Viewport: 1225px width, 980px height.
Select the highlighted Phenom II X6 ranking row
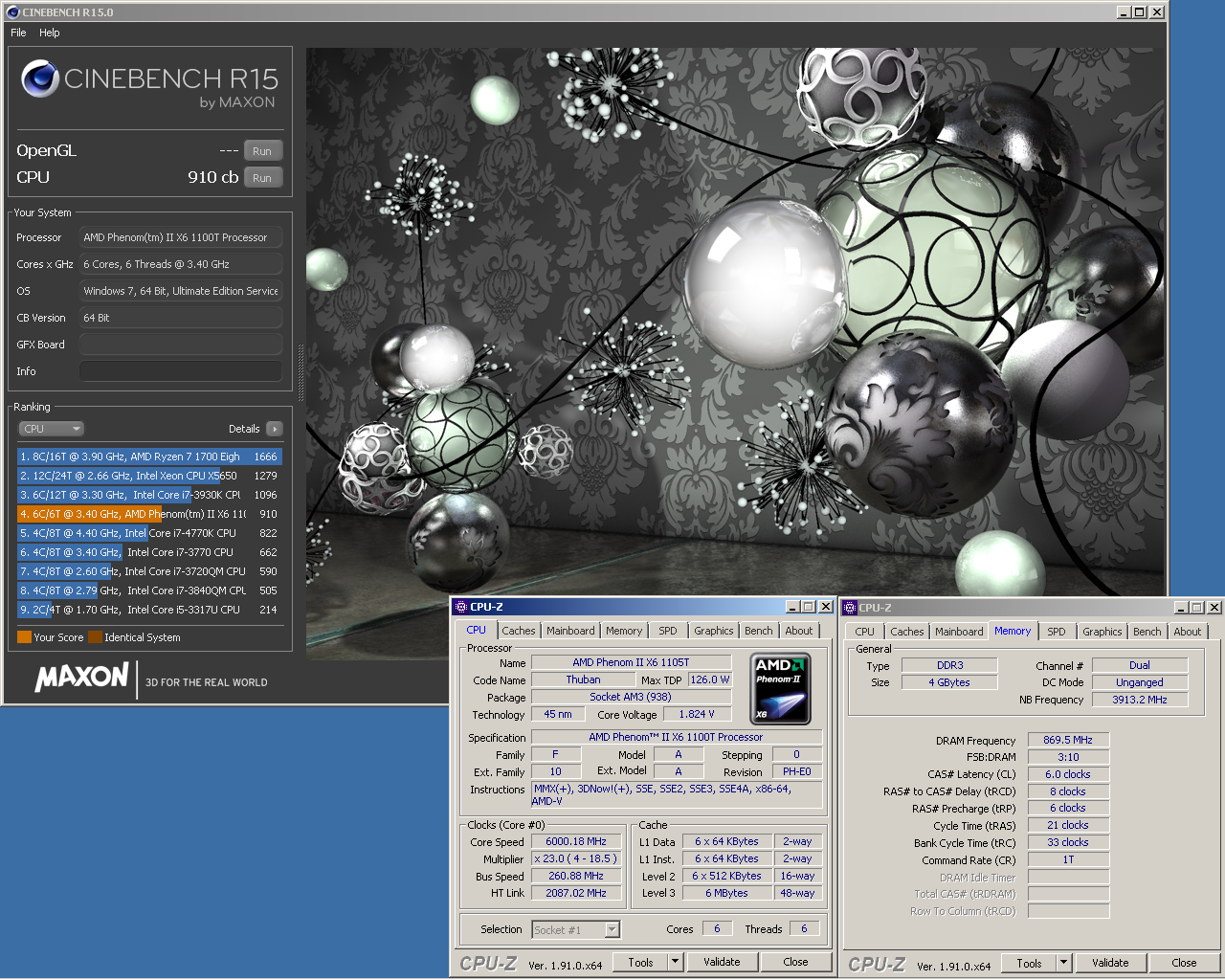click(149, 514)
